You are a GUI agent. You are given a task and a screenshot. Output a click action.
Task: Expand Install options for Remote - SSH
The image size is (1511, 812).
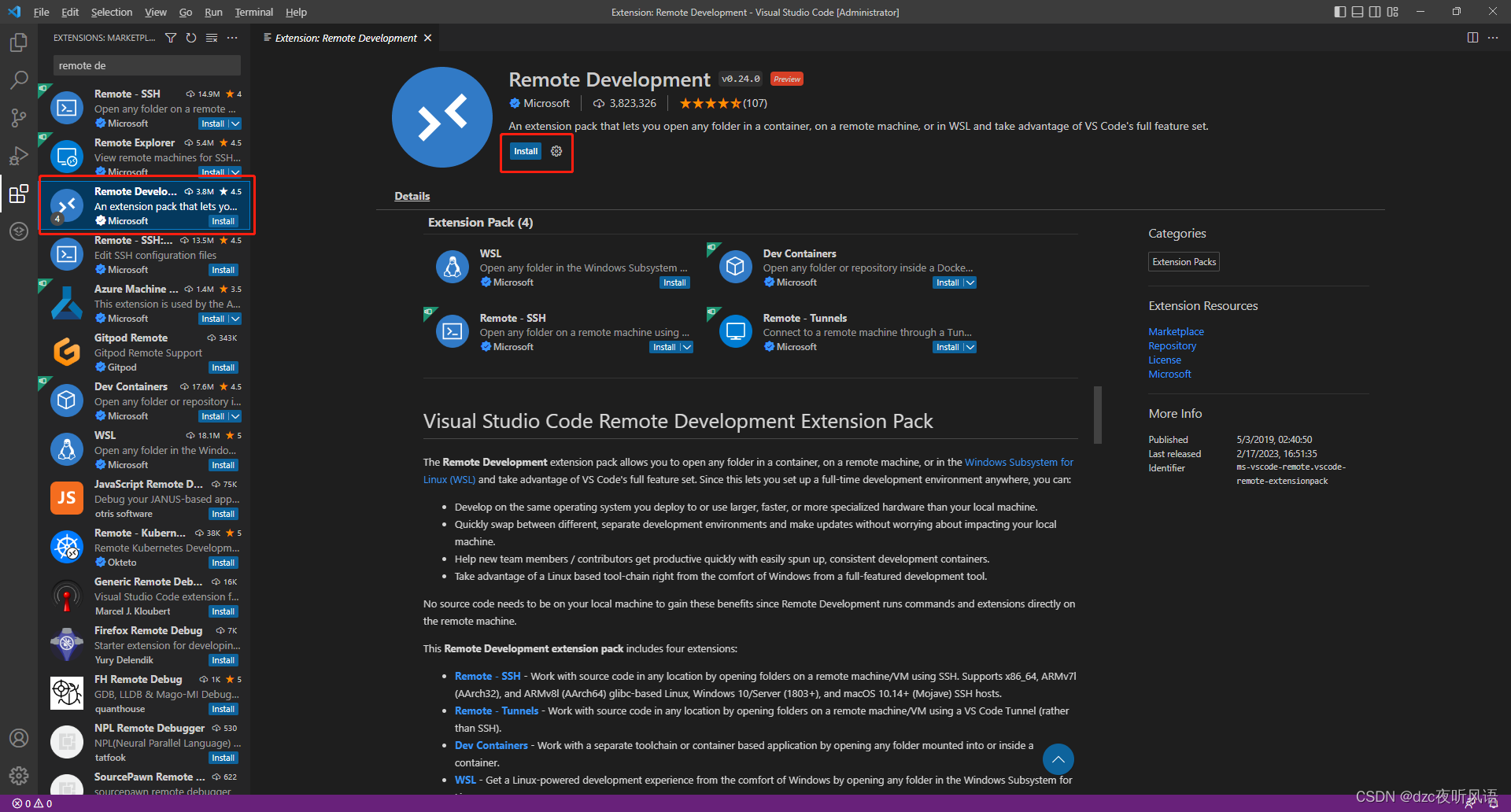(233, 124)
